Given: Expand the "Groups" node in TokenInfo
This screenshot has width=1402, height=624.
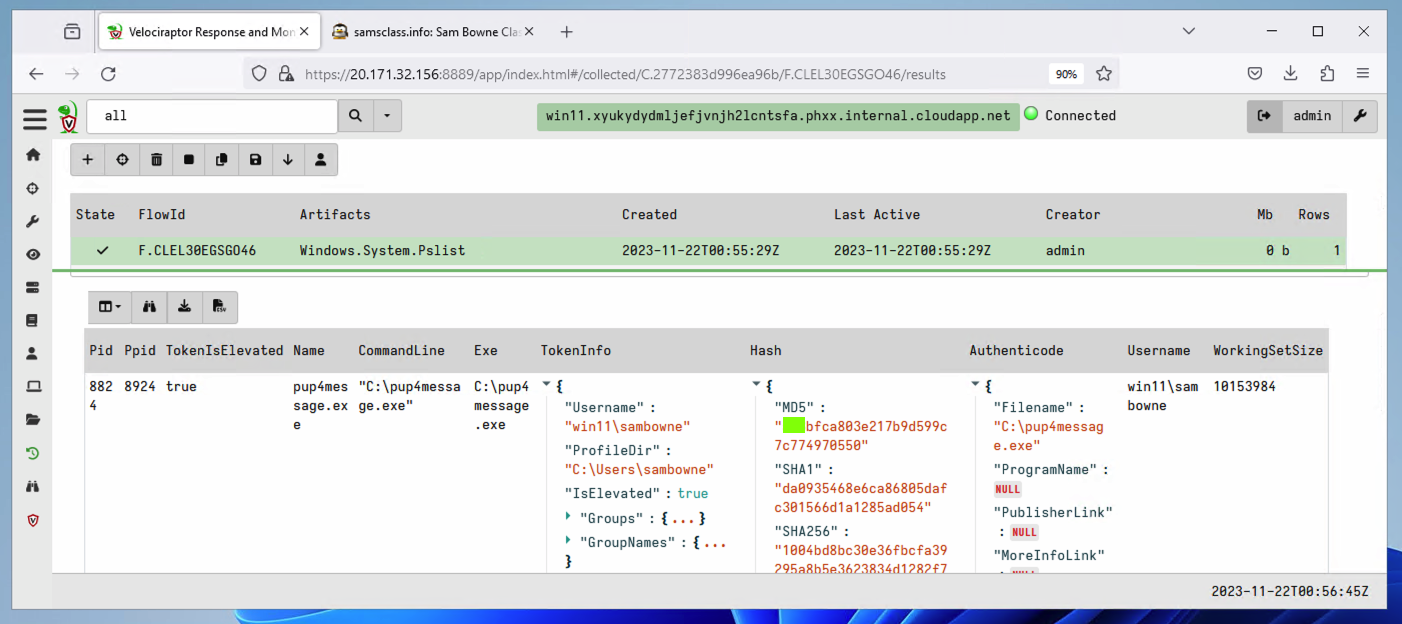Looking at the screenshot, I should coord(569,517).
